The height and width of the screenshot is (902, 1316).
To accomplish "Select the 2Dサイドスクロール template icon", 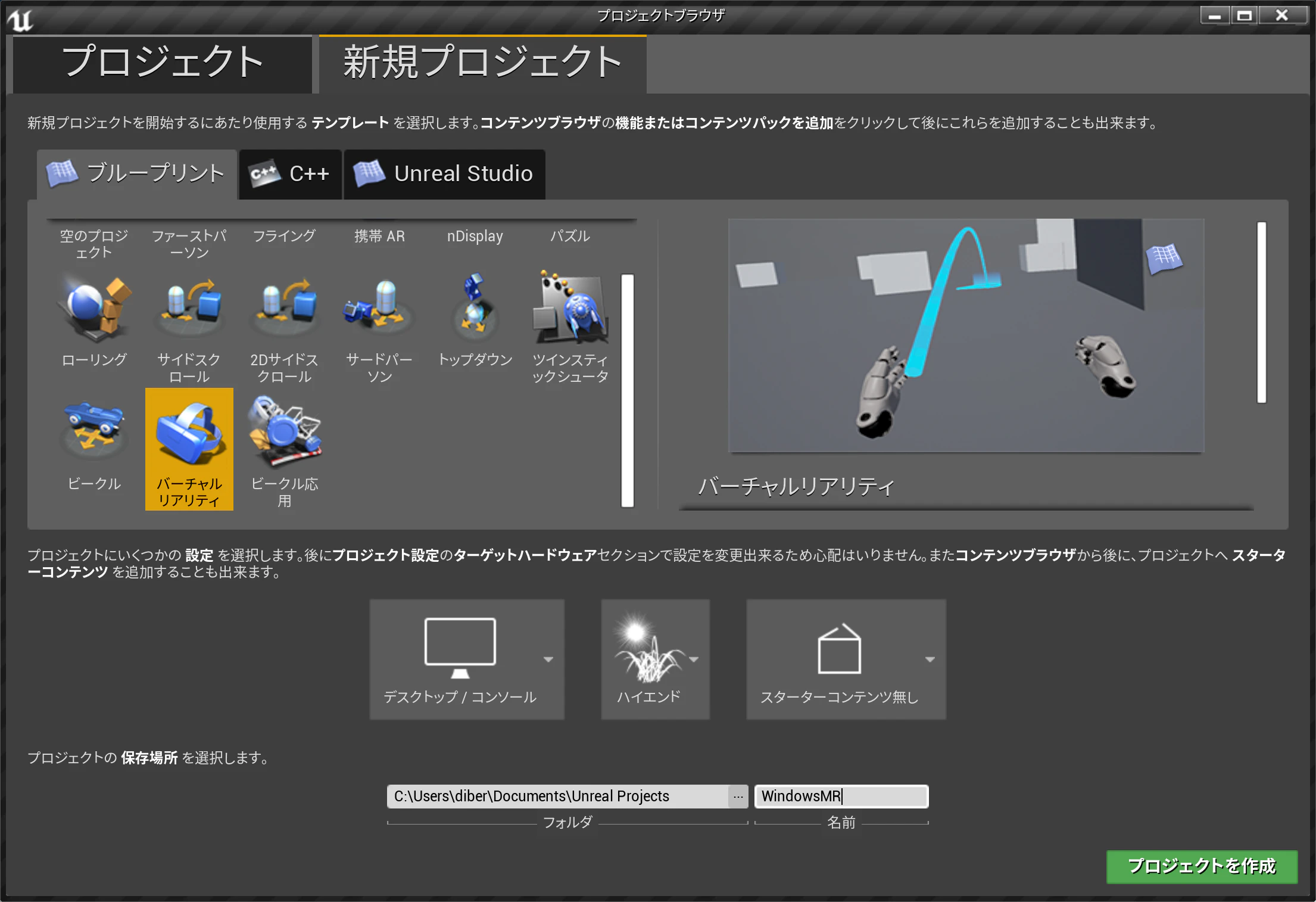I will (285, 309).
